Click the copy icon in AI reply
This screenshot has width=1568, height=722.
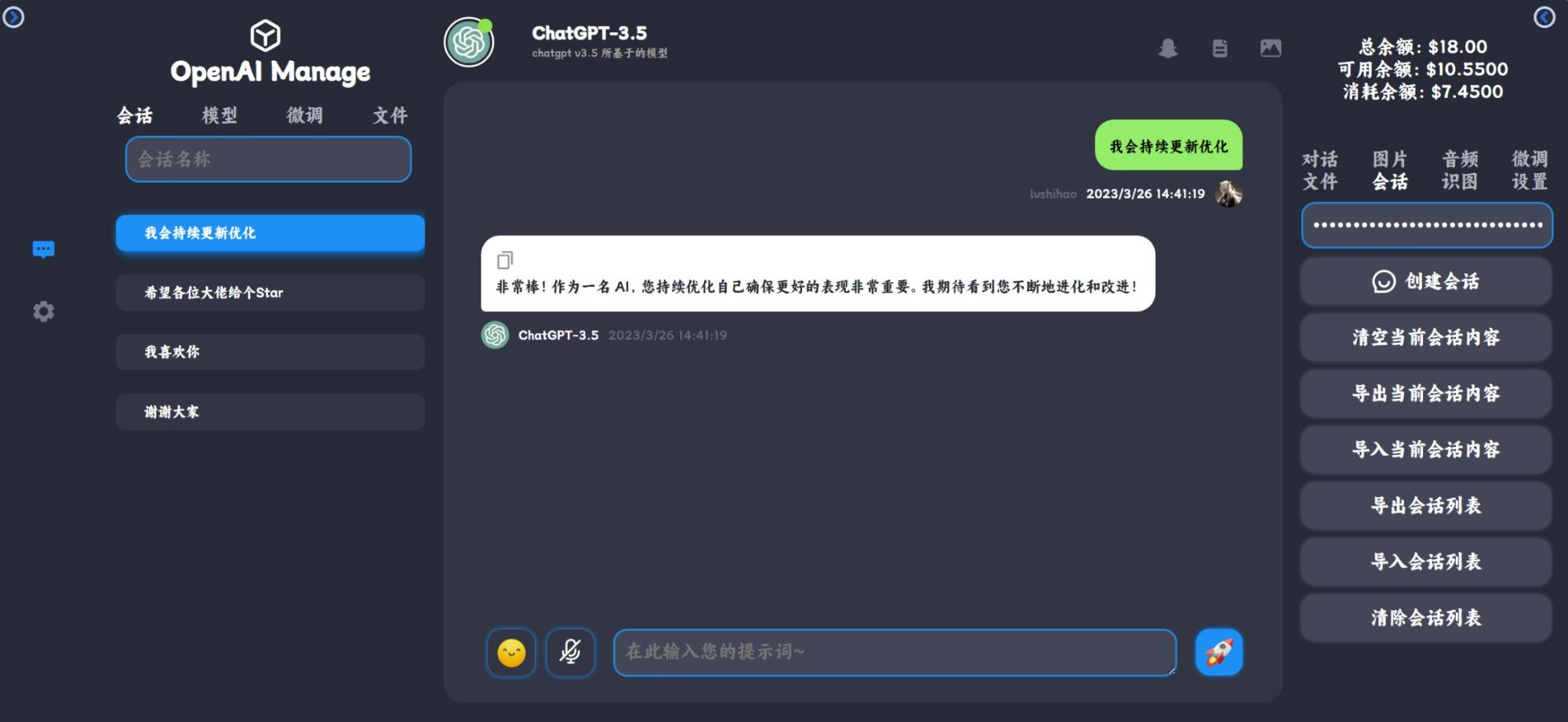(x=505, y=259)
